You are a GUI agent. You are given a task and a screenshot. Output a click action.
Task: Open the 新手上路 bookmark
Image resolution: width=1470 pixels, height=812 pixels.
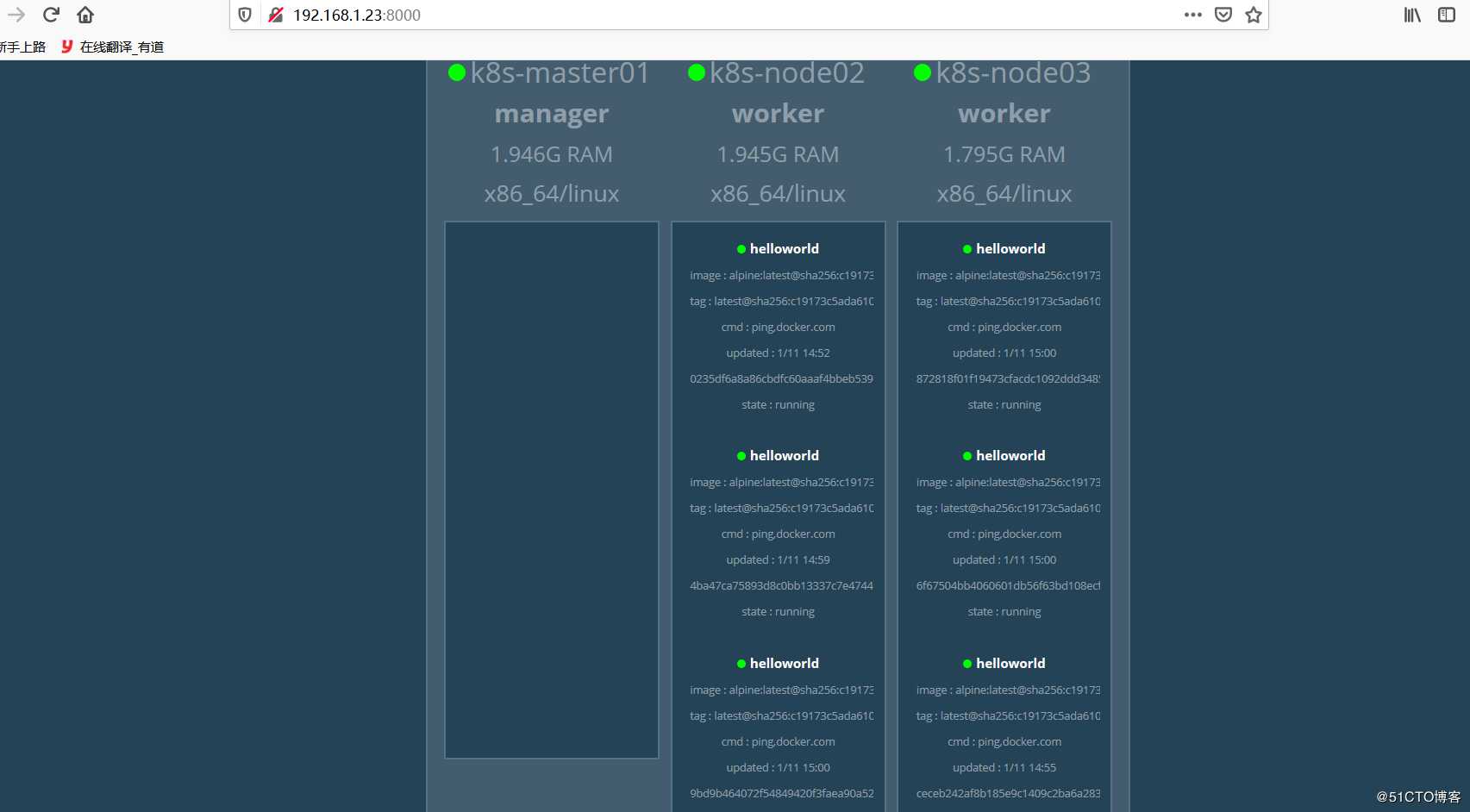point(22,47)
